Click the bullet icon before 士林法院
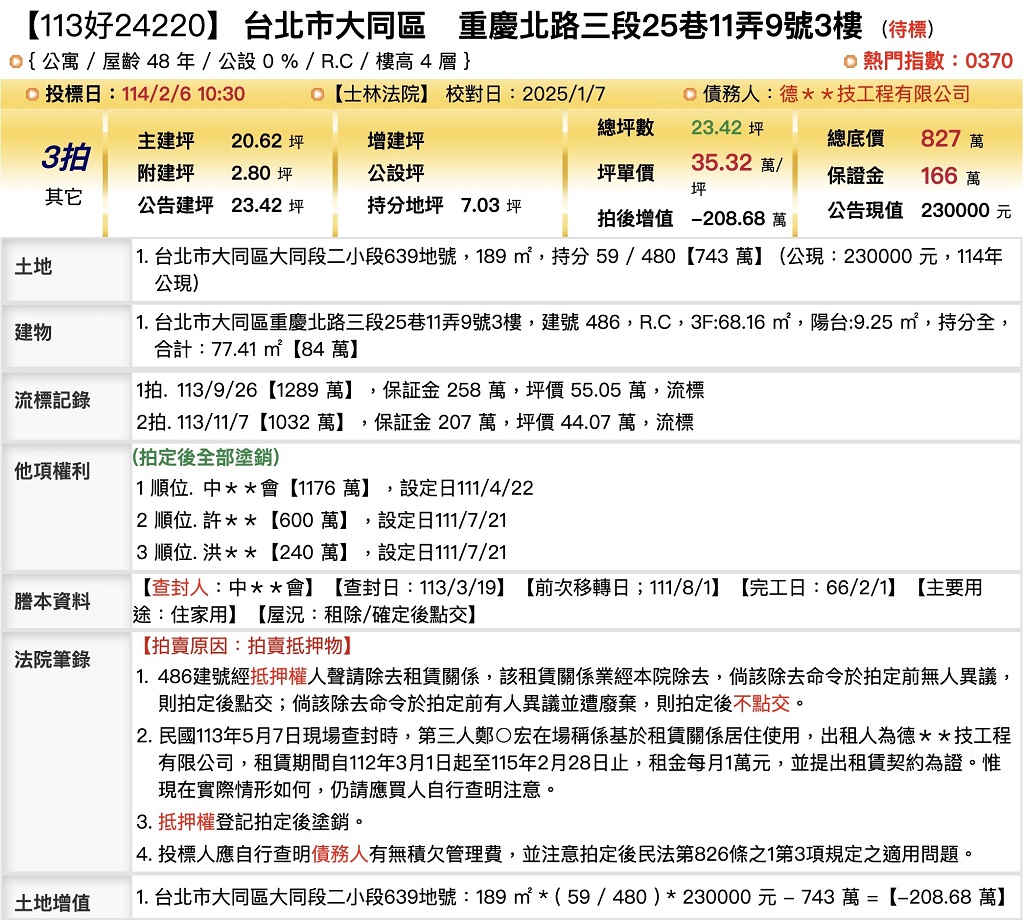Screen dimensions: 1024x920 click(317, 95)
